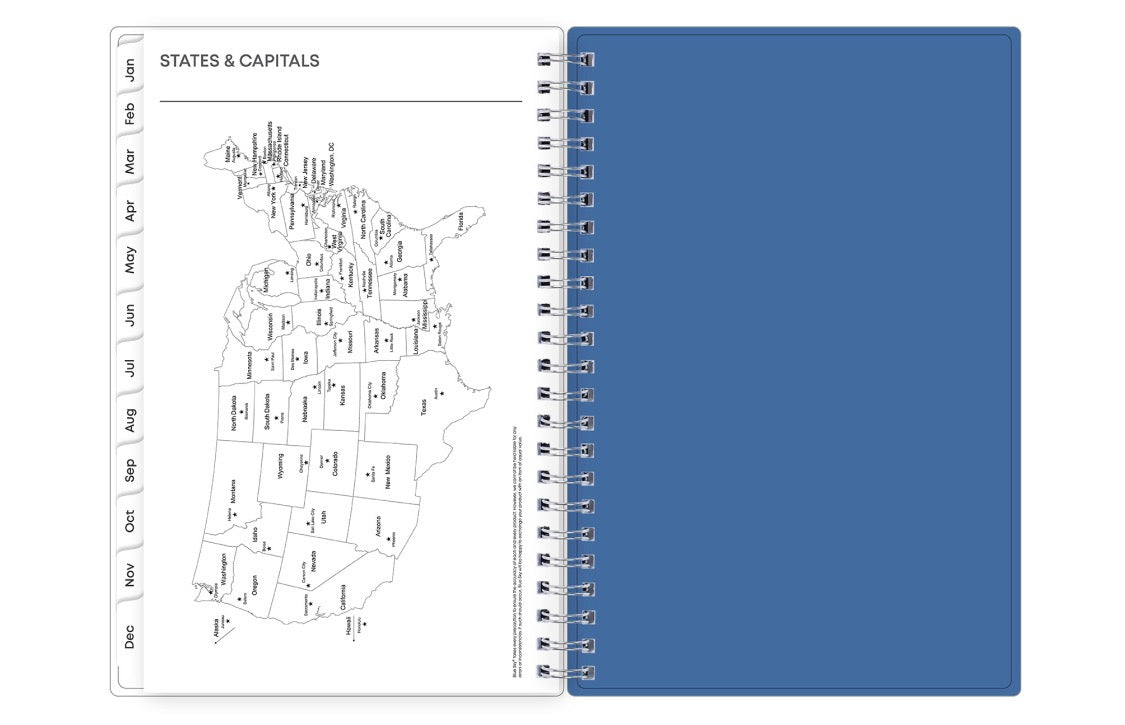This screenshot has width=1125, height=725.
Task: Go to the May tab
Action: [130, 260]
